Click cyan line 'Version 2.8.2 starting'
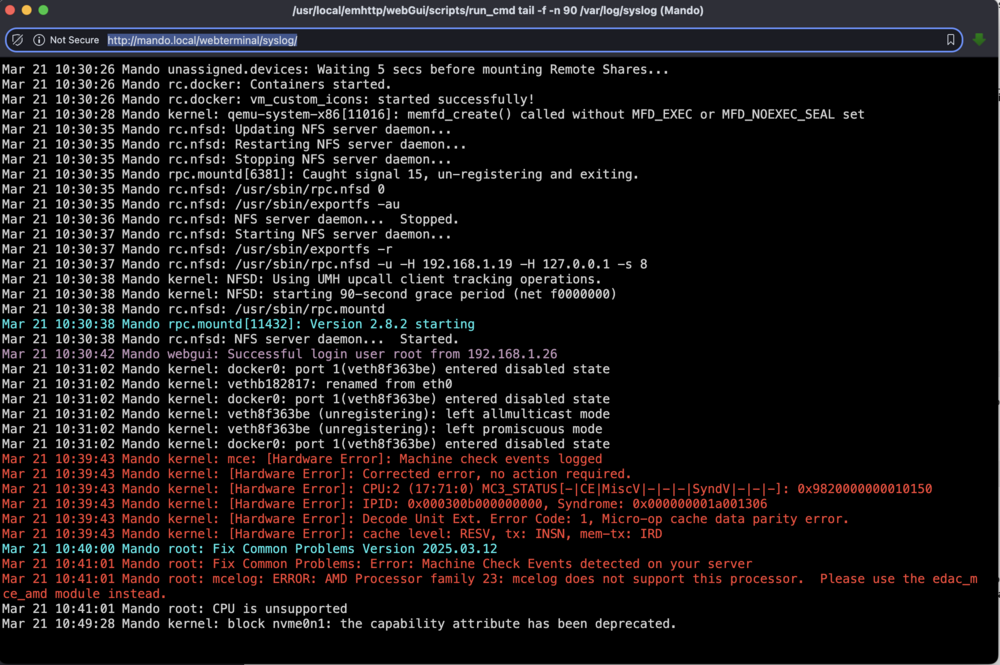 point(238,324)
